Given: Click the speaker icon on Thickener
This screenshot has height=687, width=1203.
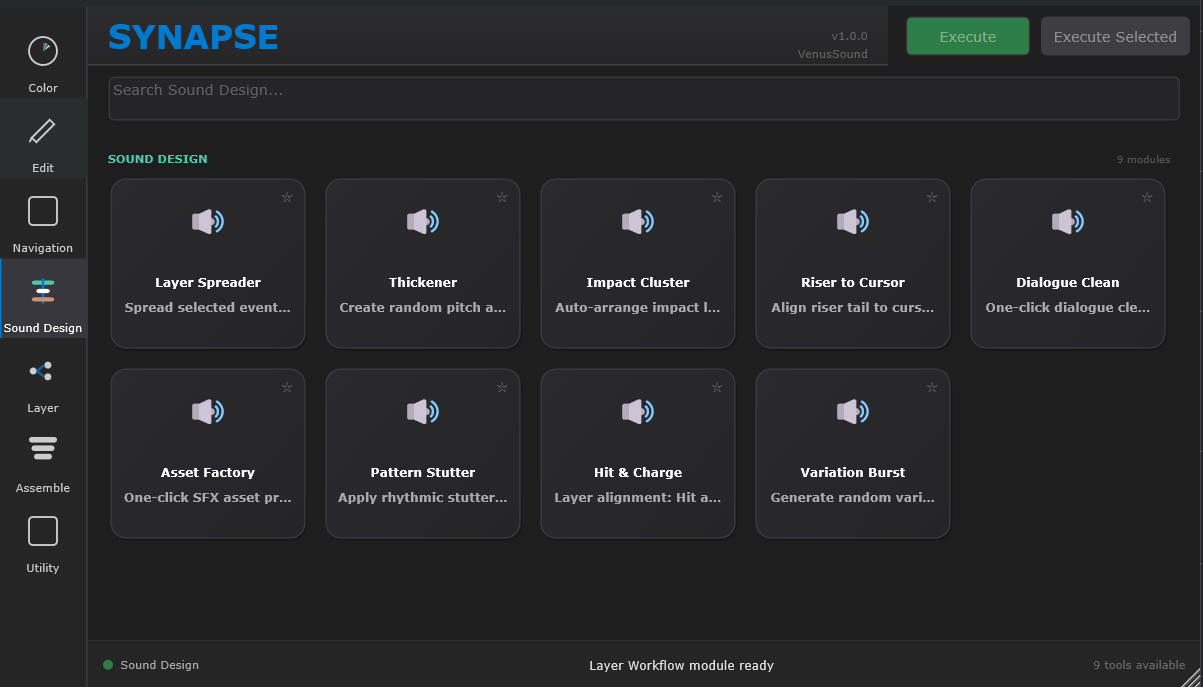Looking at the screenshot, I should coord(423,222).
